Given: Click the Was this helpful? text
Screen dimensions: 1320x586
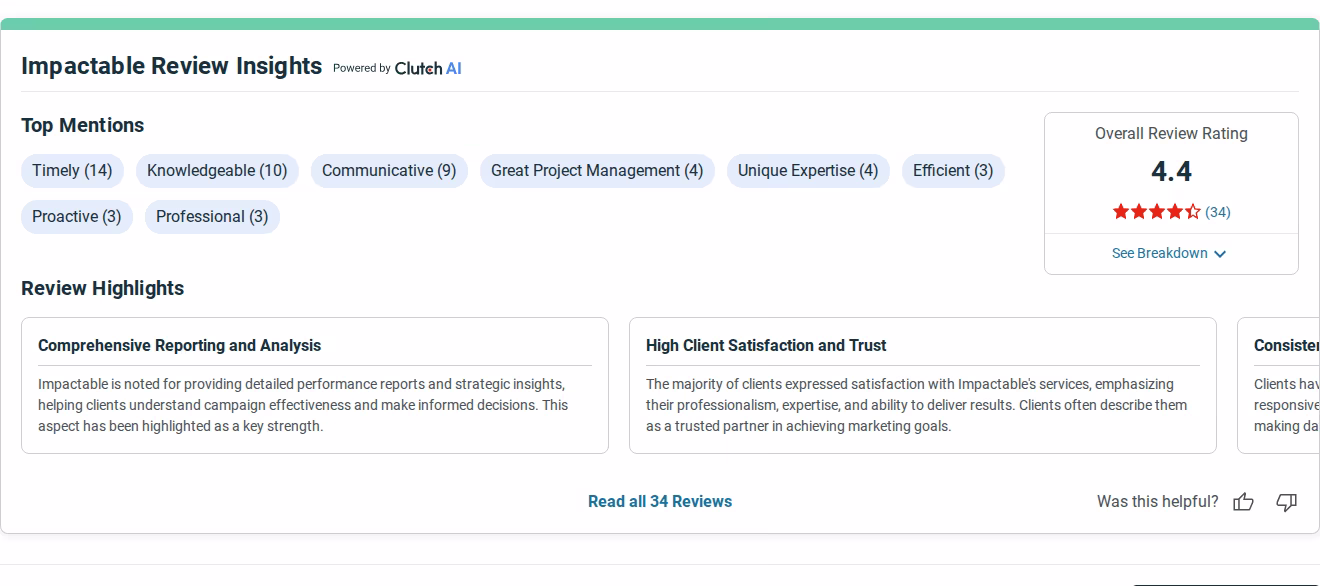Looking at the screenshot, I should click(1158, 502).
